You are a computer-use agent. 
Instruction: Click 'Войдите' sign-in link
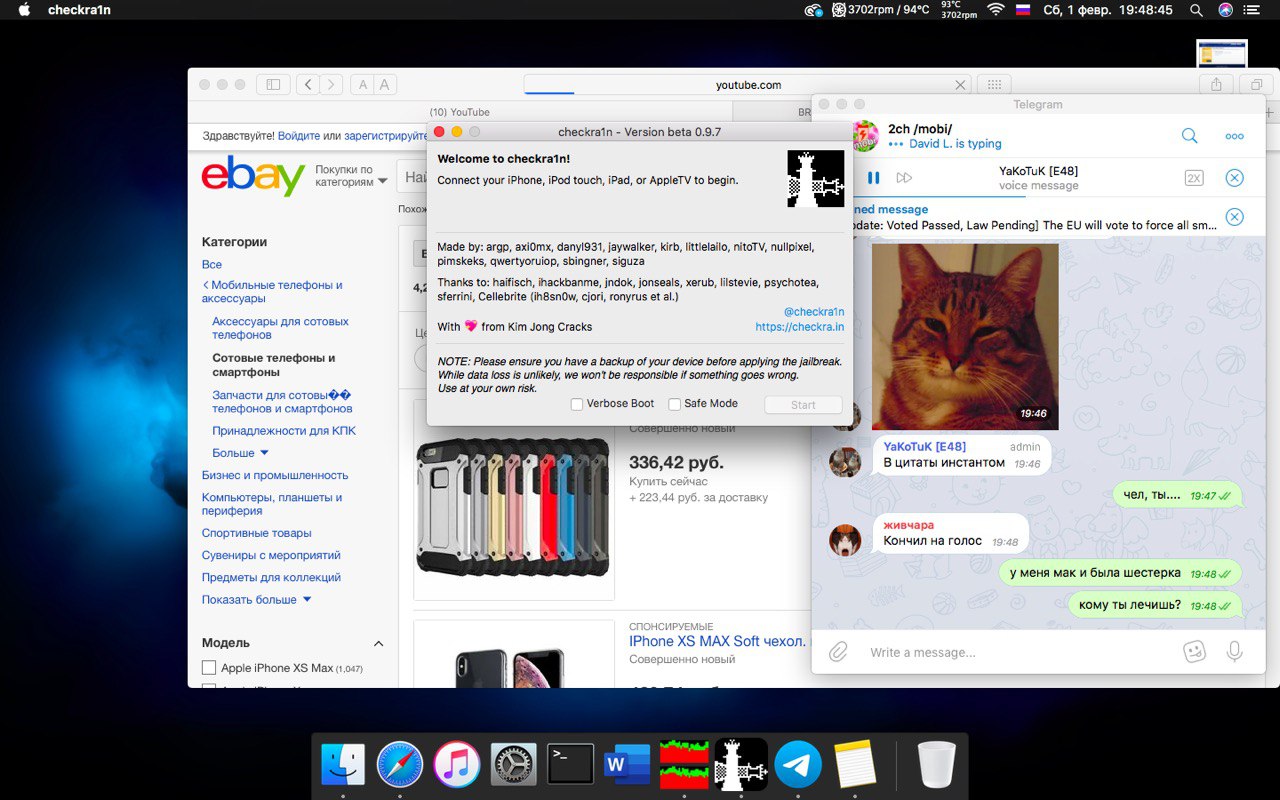click(x=299, y=136)
